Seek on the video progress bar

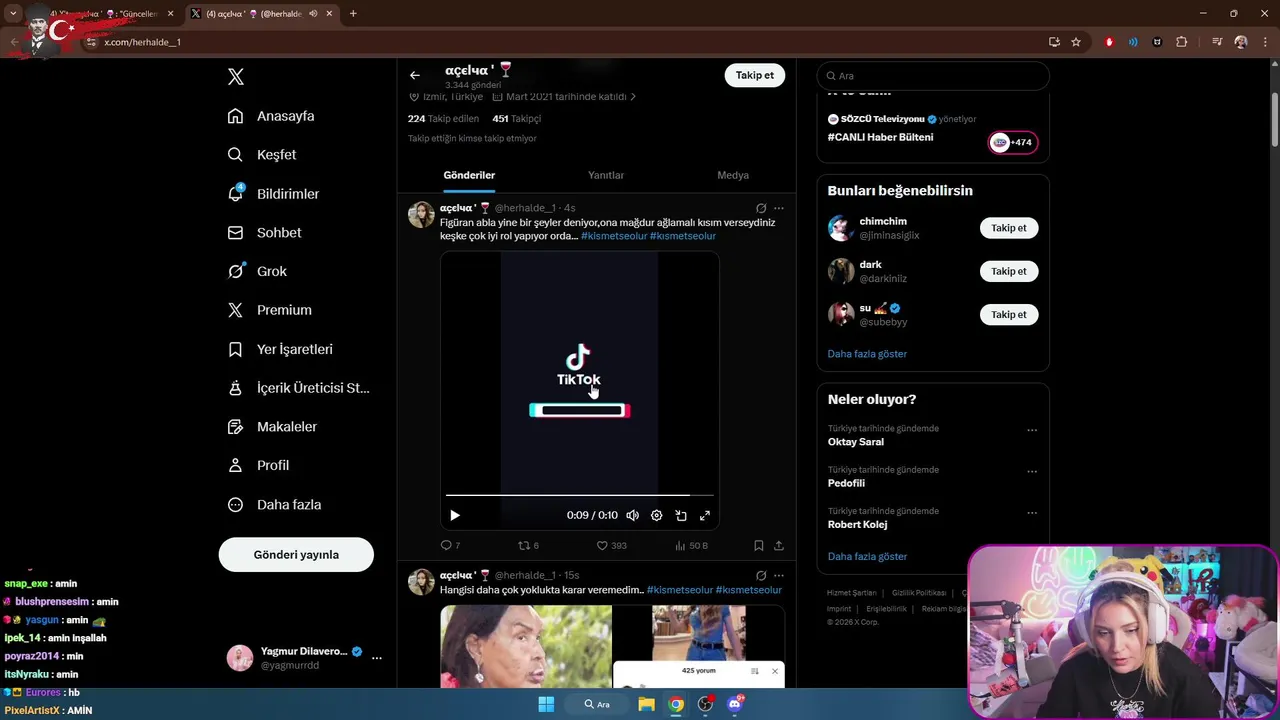580,494
